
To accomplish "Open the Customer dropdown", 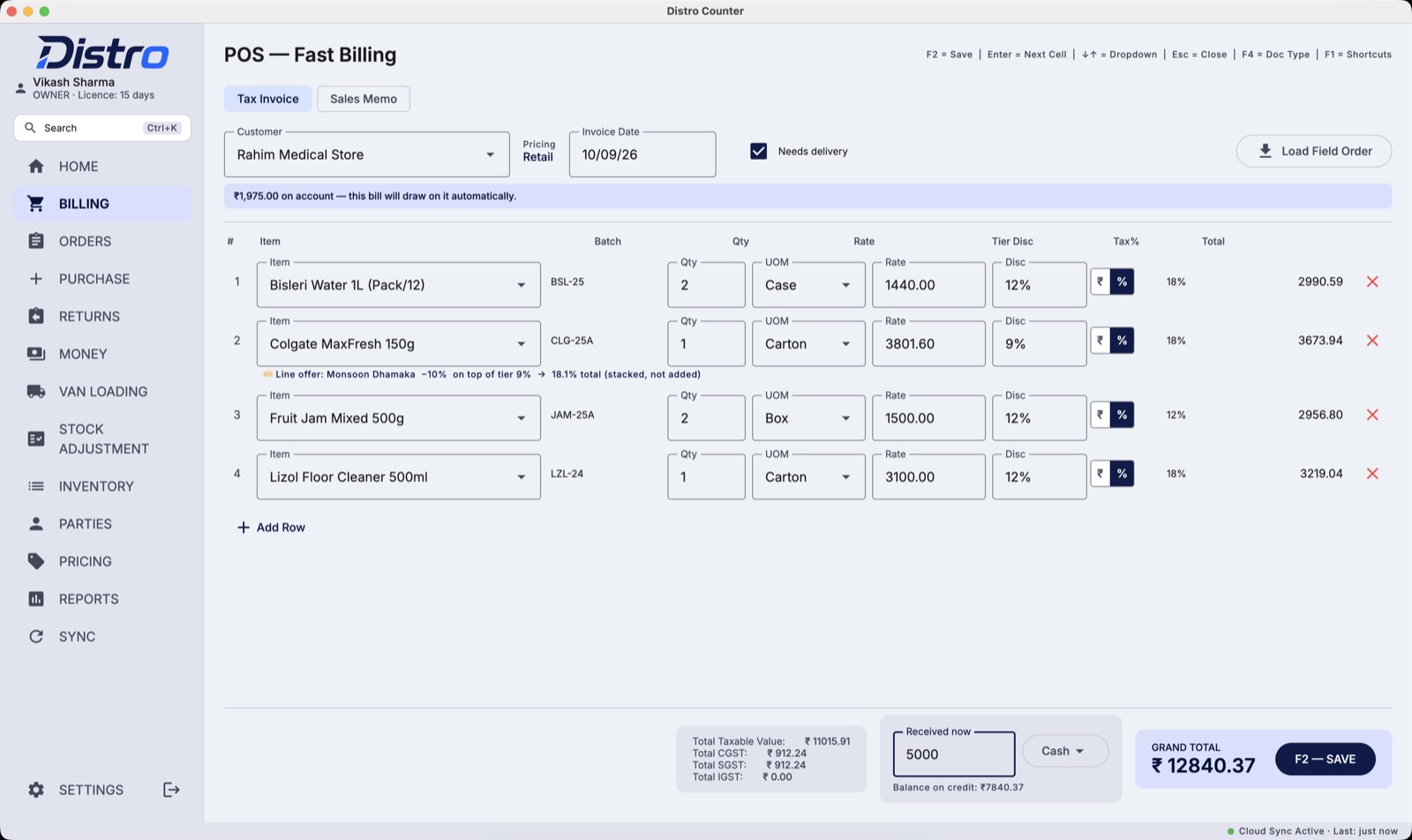I will [x=367, y=154].
